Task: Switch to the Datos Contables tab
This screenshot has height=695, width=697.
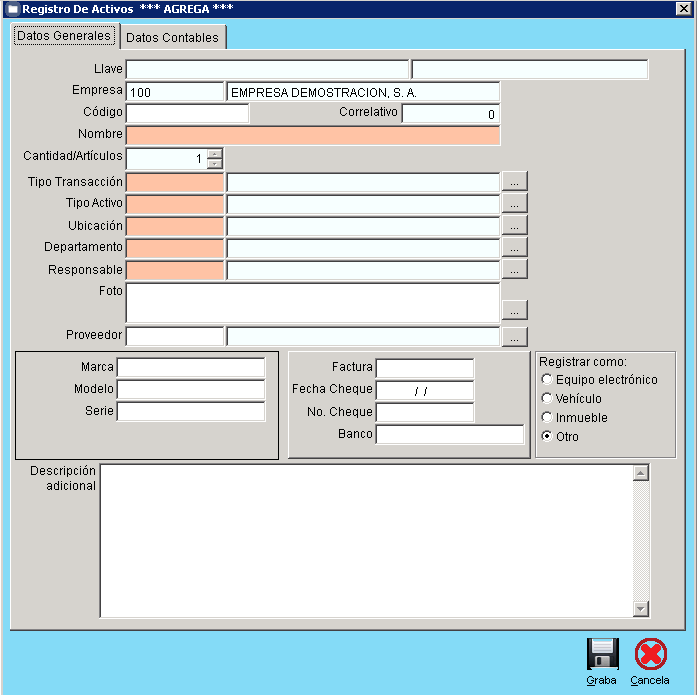Action: 171,38
